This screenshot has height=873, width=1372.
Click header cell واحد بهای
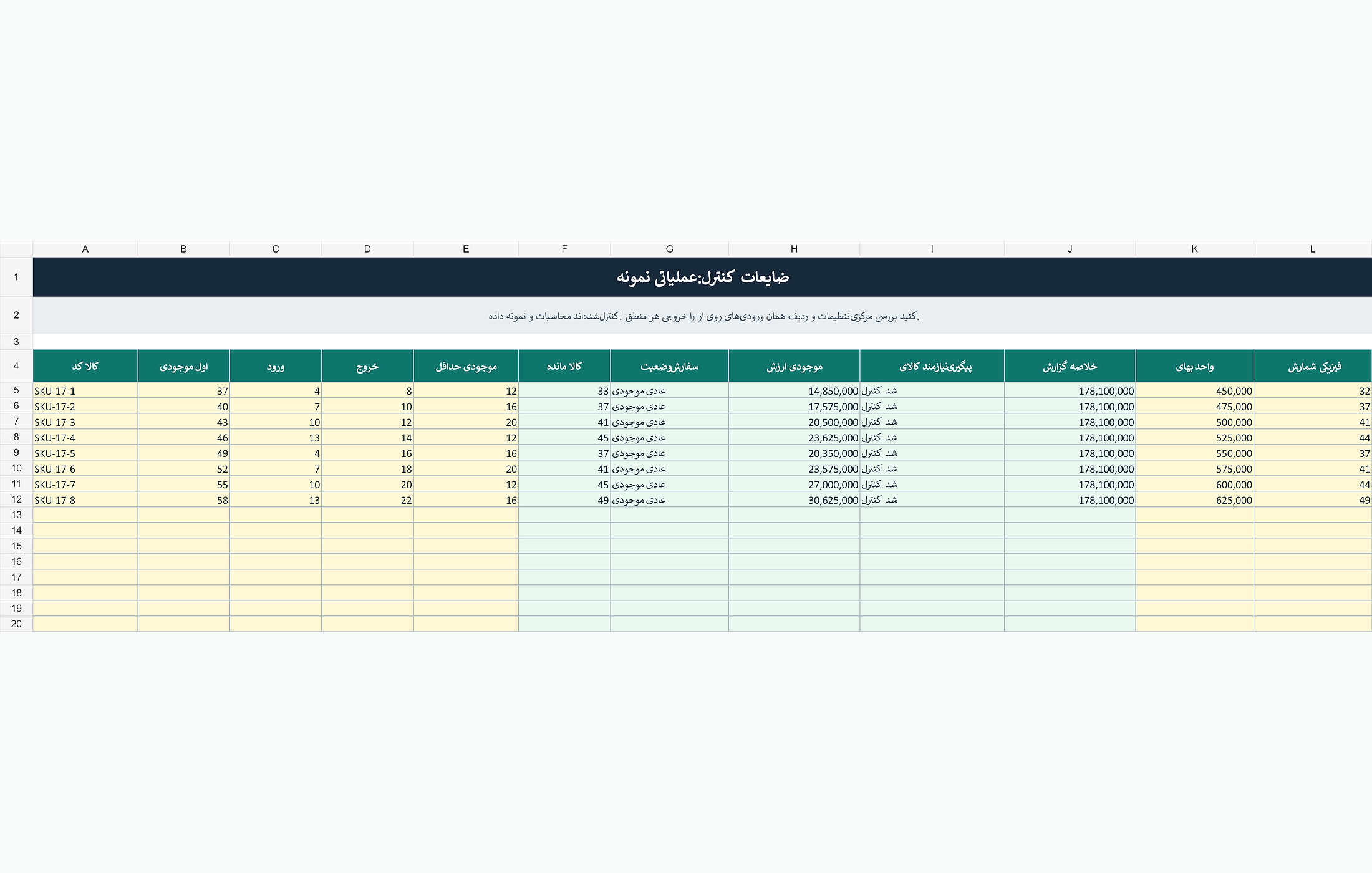click(x=1194, y=366)
